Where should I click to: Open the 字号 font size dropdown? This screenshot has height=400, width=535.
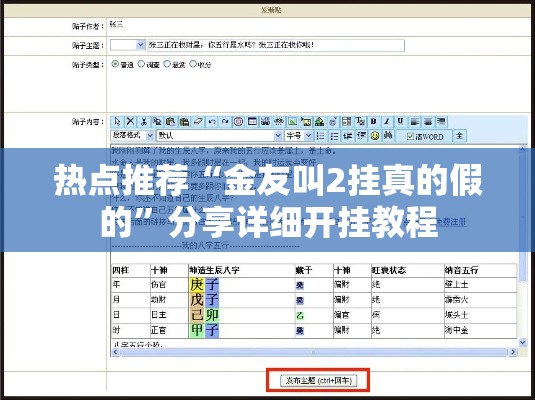[299, 135]
